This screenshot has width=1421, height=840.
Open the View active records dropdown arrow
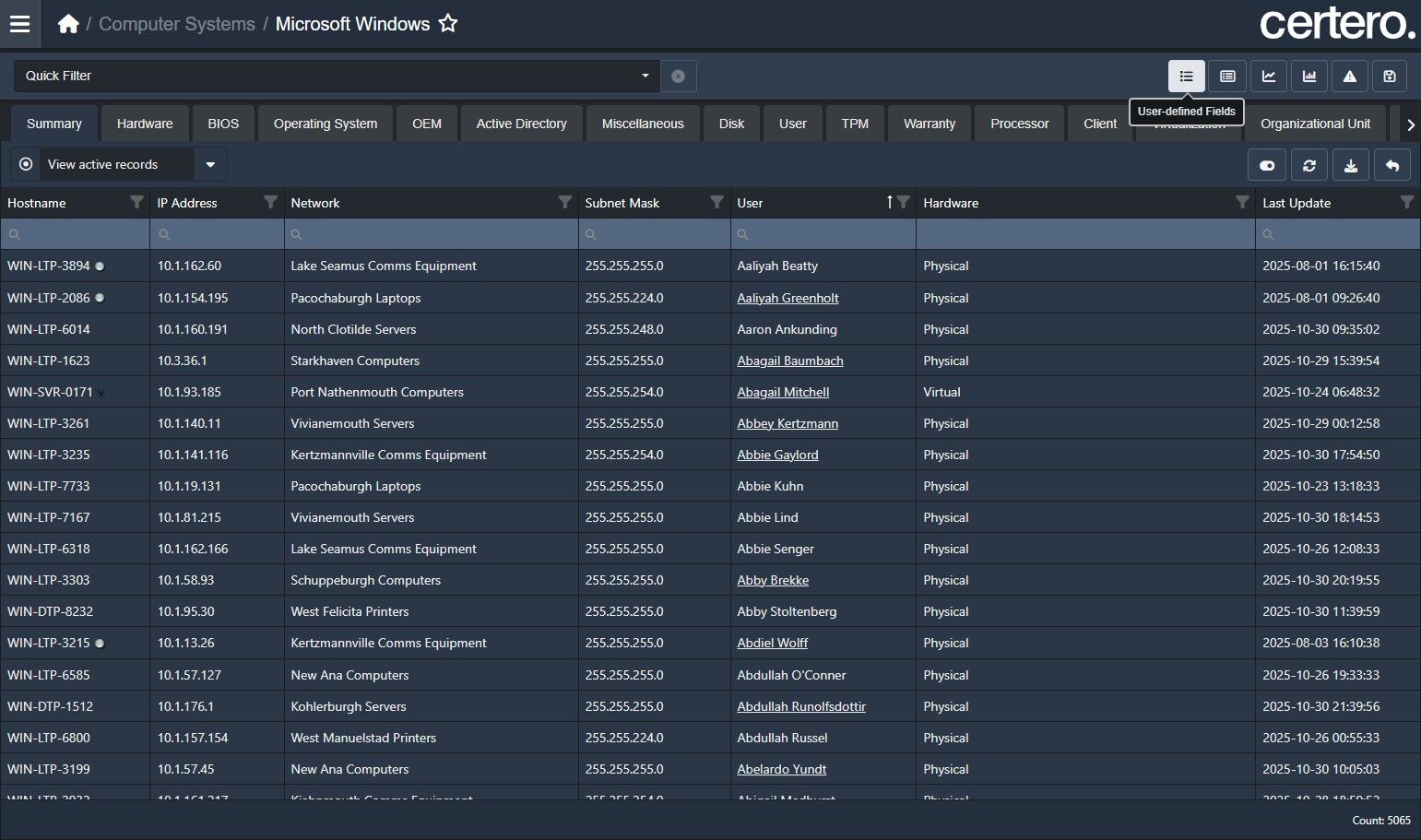(x=210, y=165)
